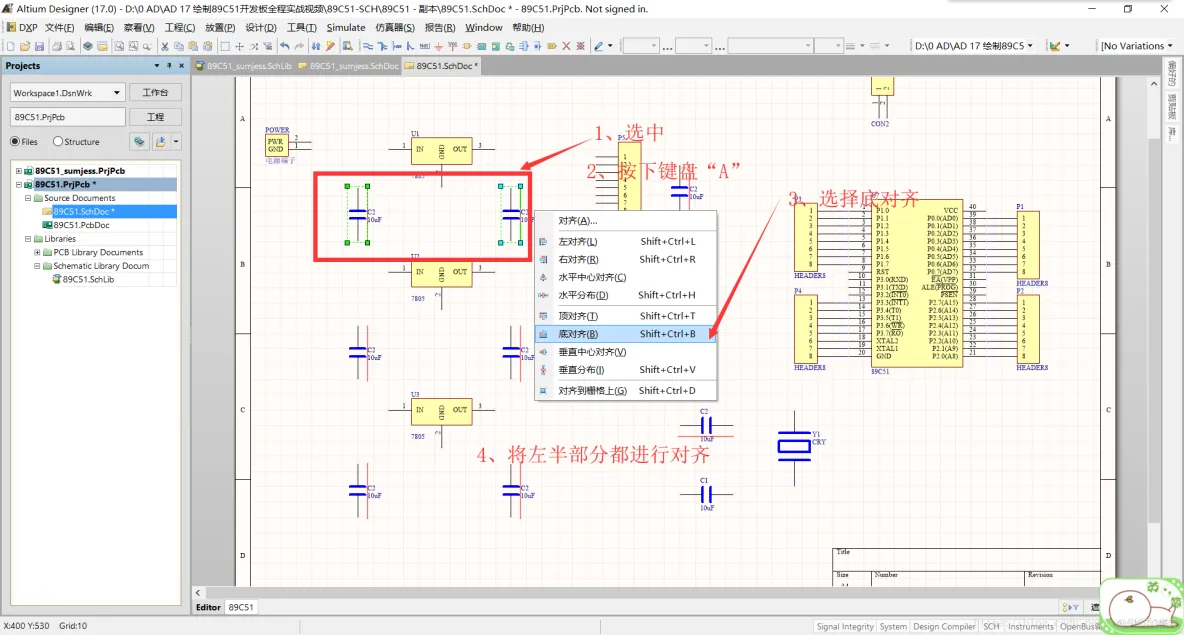This screenshot has height=635, width=1184.
Task: Select the VCC power port tool
Action: point(452,46)
